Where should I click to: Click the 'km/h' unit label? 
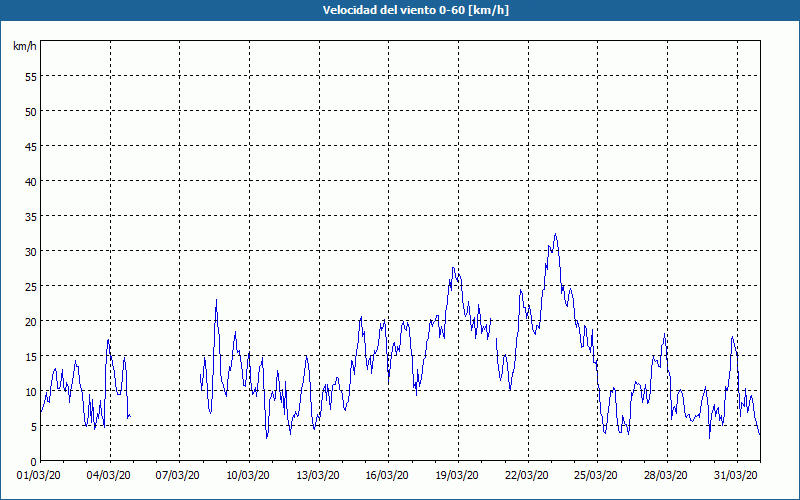pyautogui.click(x=25, y=46)
